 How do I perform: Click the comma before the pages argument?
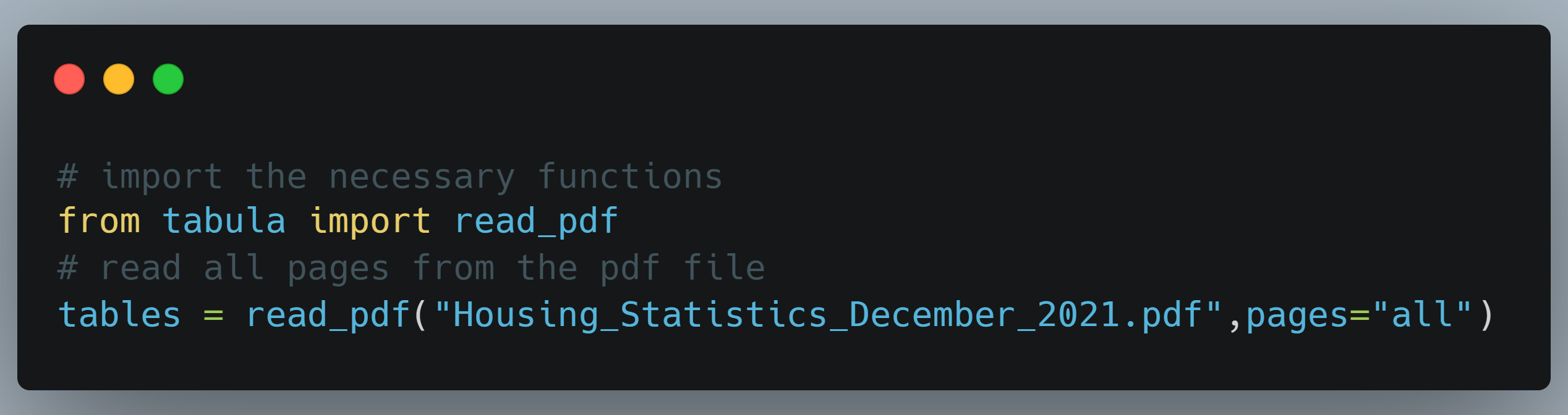(x=1235, y=319)
